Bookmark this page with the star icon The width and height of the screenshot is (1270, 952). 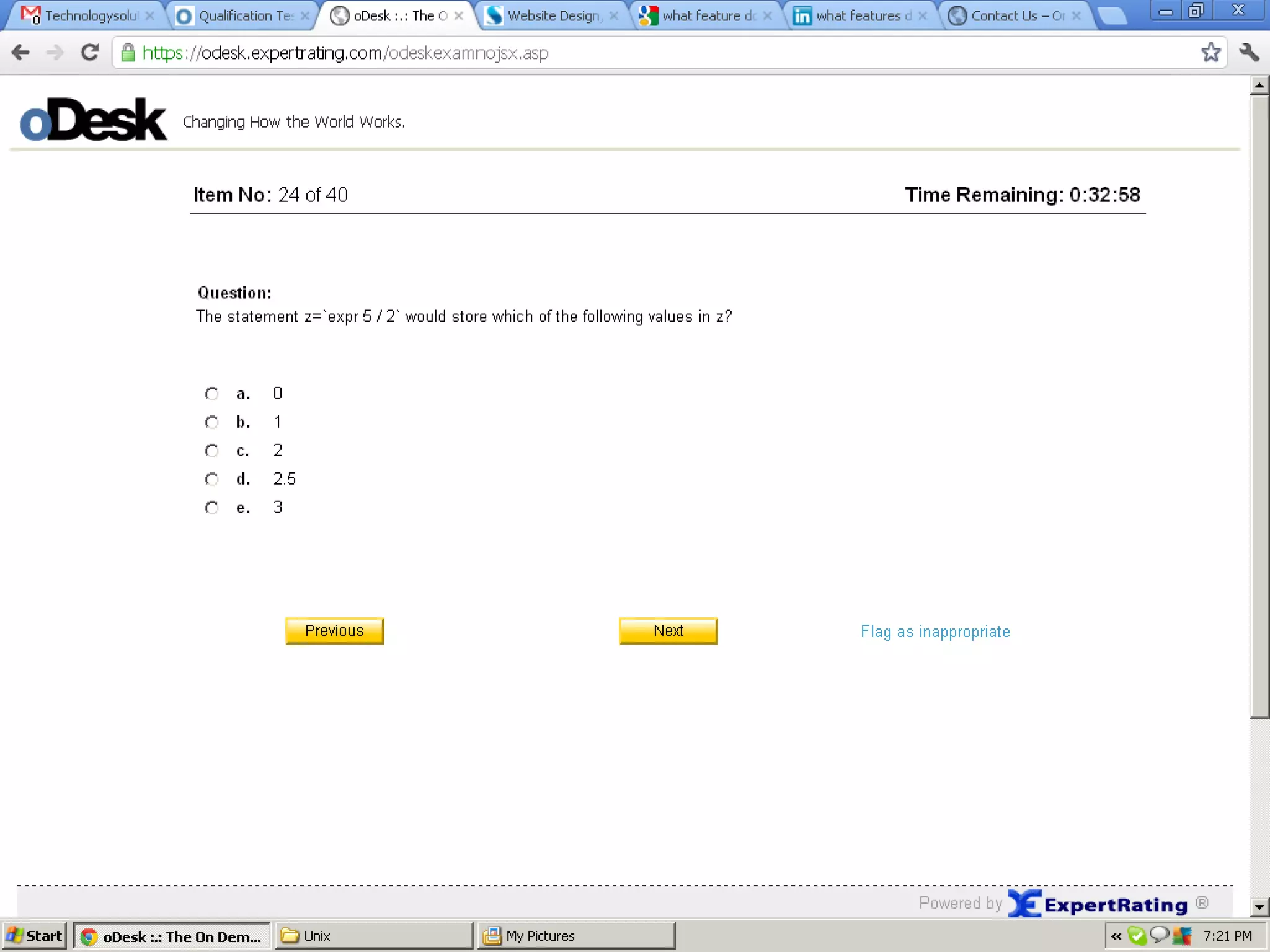(x=1210, y=53)
